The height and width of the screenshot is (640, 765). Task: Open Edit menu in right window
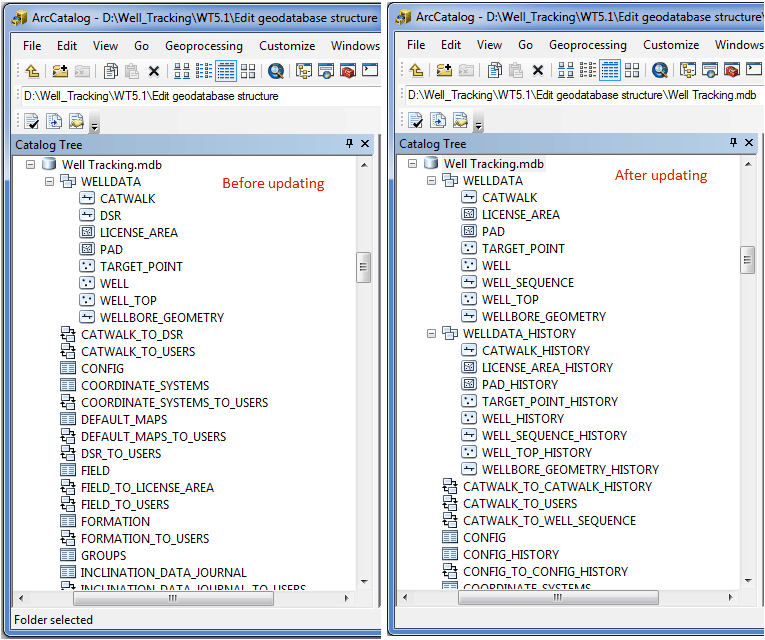click(451, 45)
